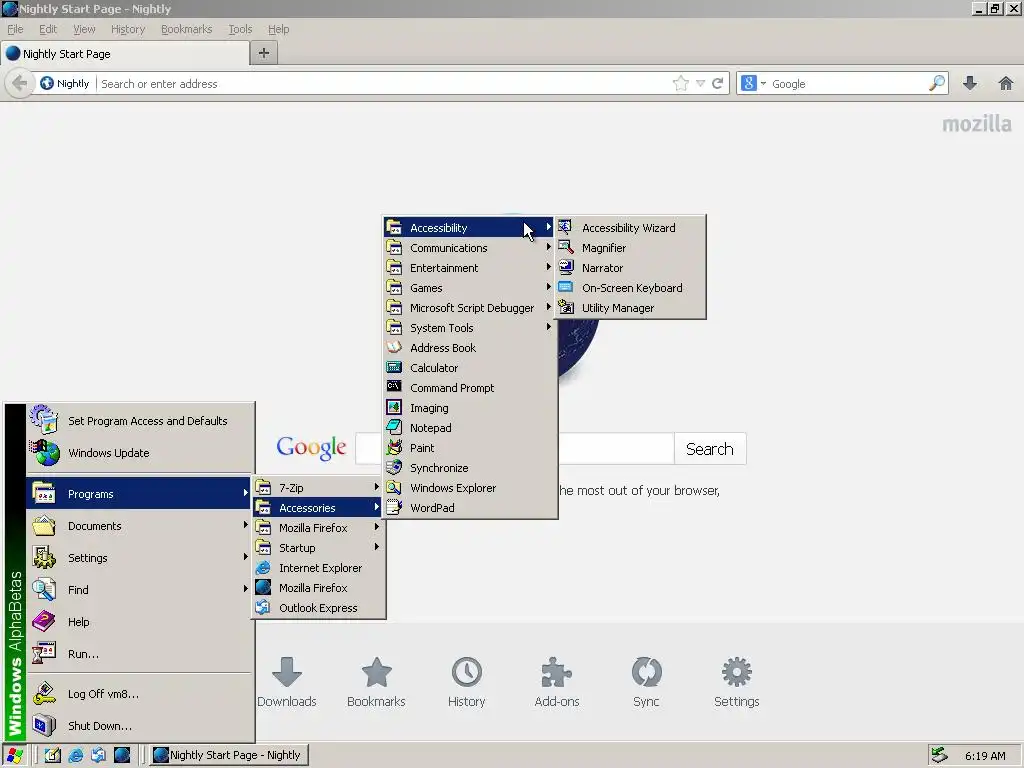Open Imaging program
This screenshot has width=1024, height=768.
470,408
